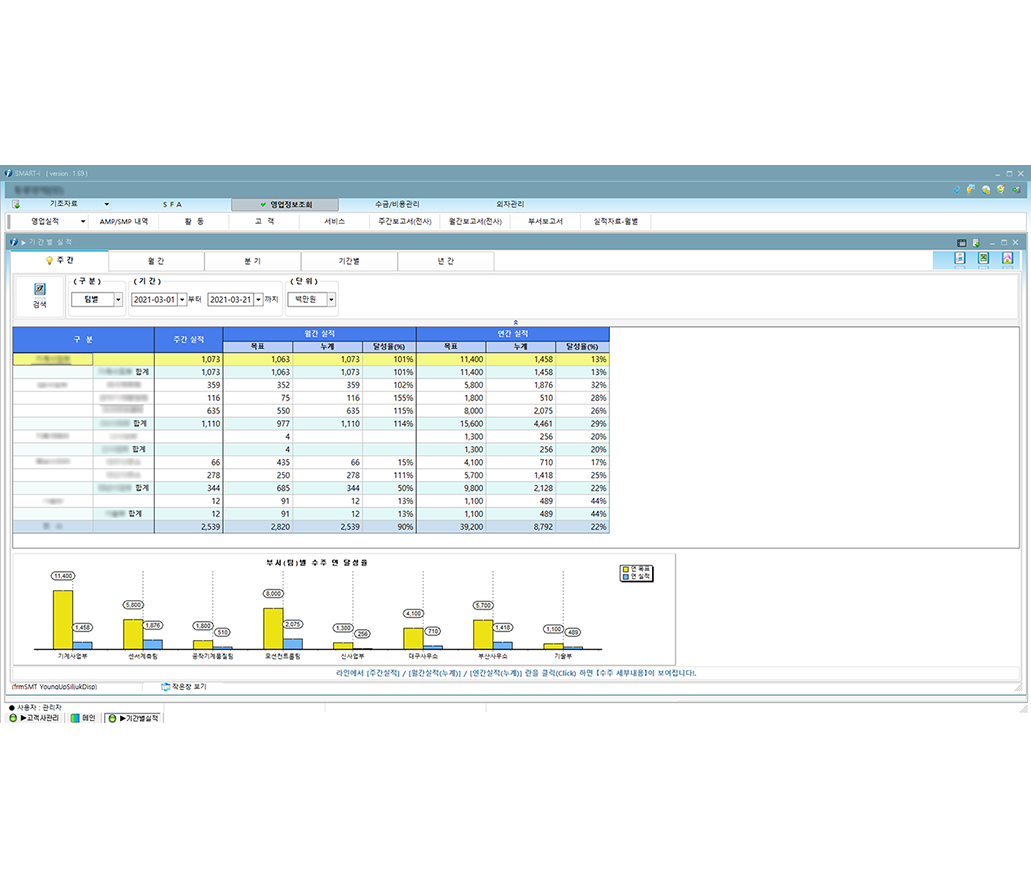This screenshot has height=889, width=1031.
Task: Click the 고객사관리 window button at bottom
Action: (34, 718)
